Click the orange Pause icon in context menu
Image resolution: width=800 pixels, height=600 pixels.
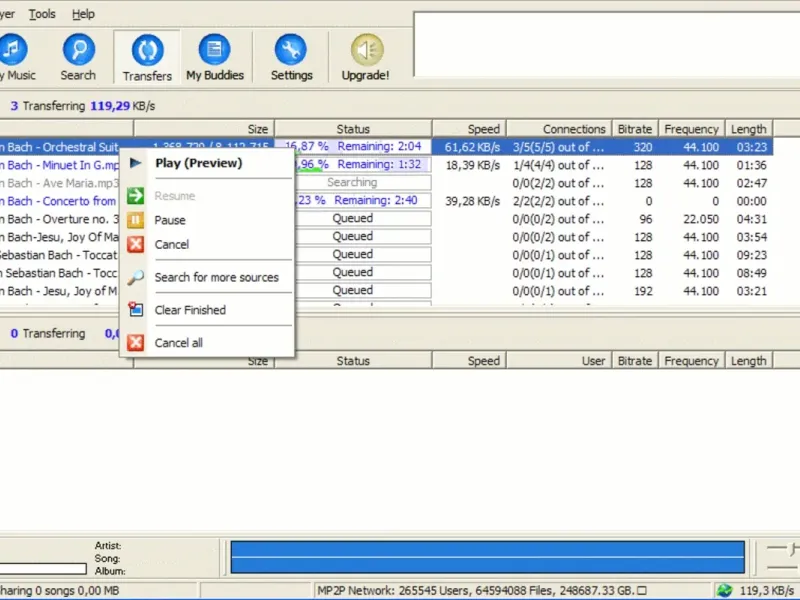pyautogui.click(x=136, y=220)
